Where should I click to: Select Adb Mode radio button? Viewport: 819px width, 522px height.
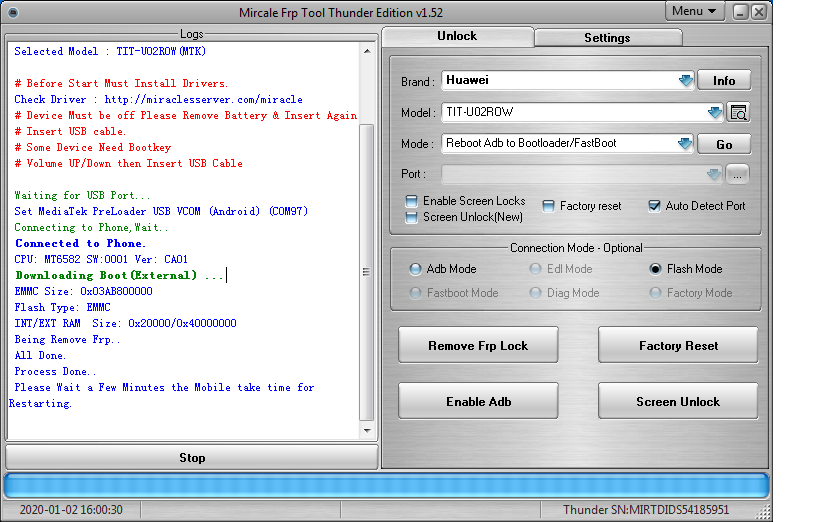pyautogui.click(x=415, y=269)
